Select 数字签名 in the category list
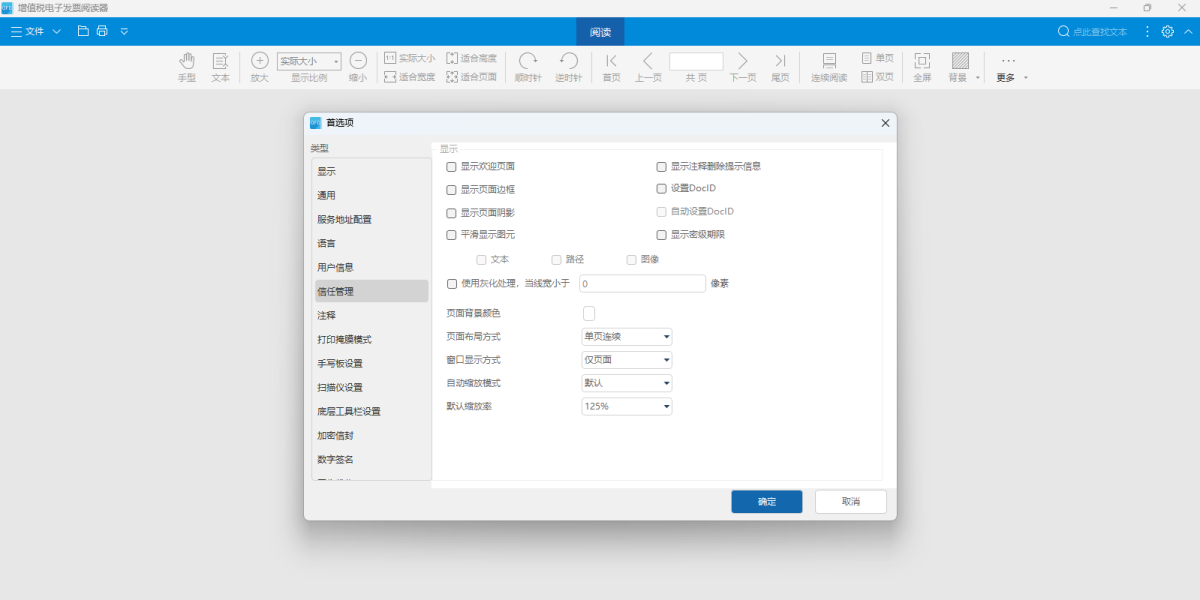This screenshot has width=1200, height=600. [335, 460]
